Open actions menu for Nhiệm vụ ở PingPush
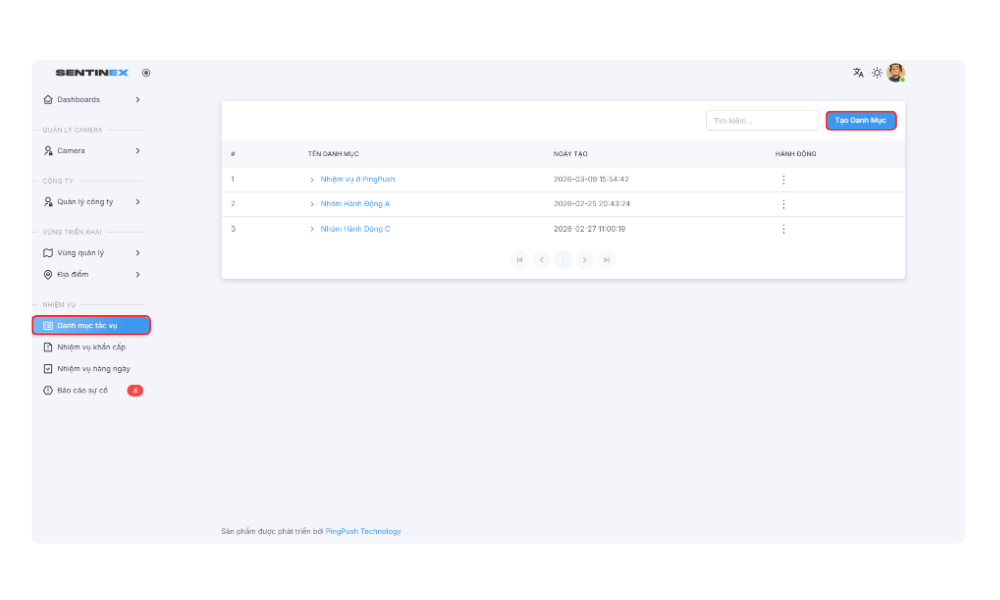1000x600 pixels. [x=783, y=180]
